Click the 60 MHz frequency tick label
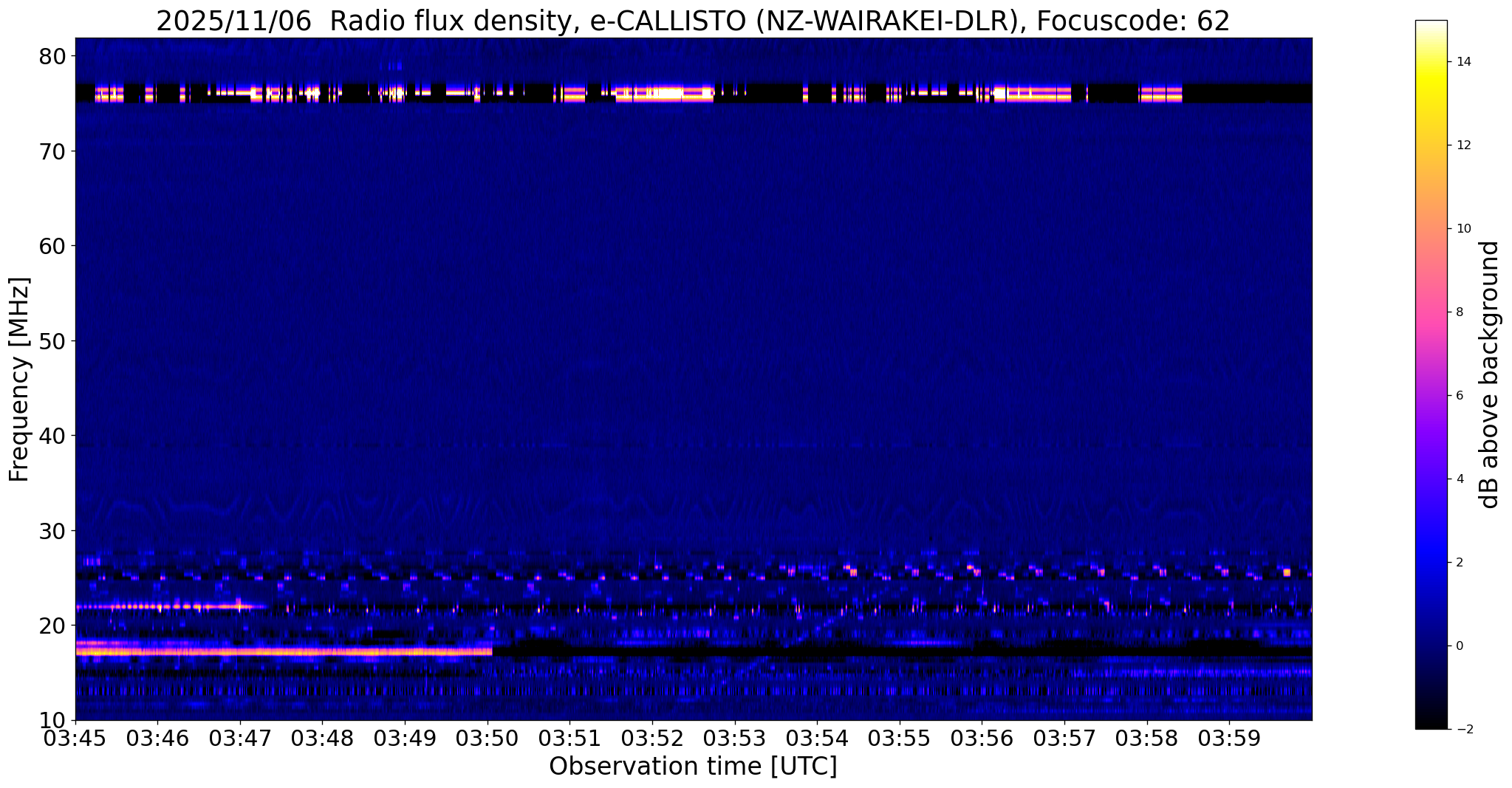 [x=52, y=246]
